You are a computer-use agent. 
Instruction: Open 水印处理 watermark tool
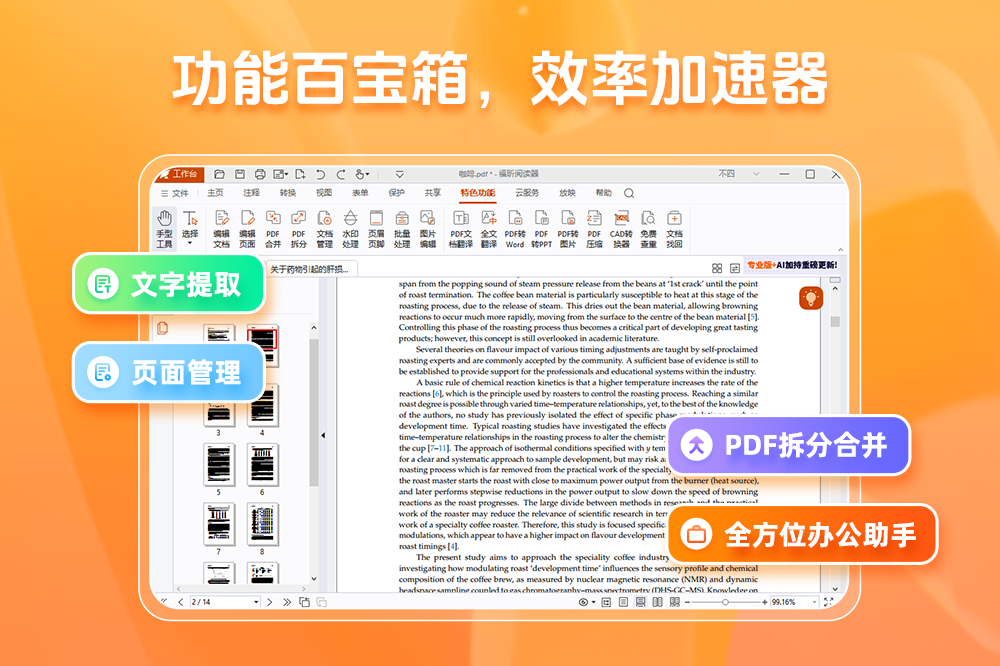[x=350, y=228]
